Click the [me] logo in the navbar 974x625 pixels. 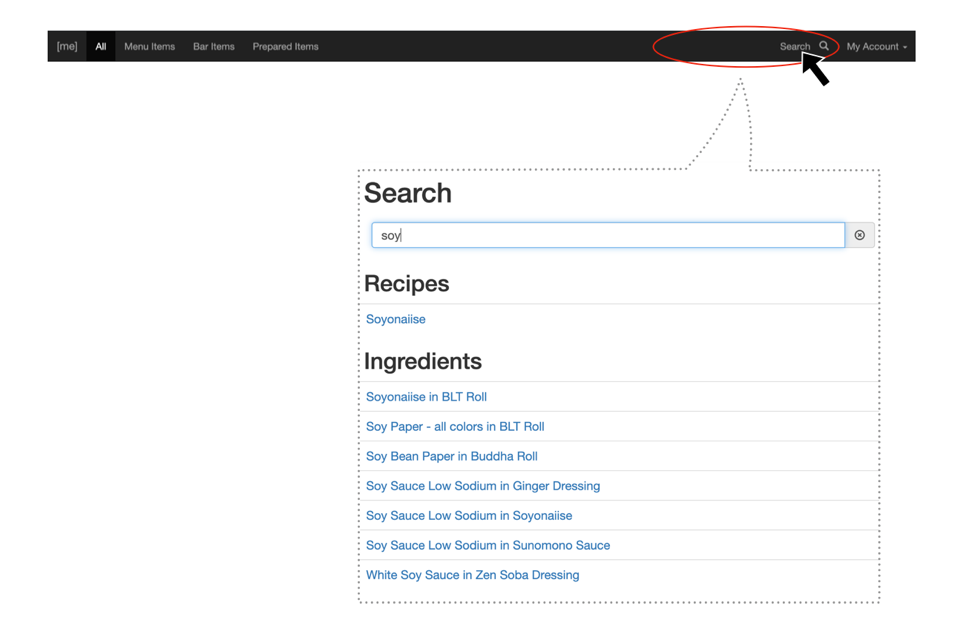(x=67, y=46)
